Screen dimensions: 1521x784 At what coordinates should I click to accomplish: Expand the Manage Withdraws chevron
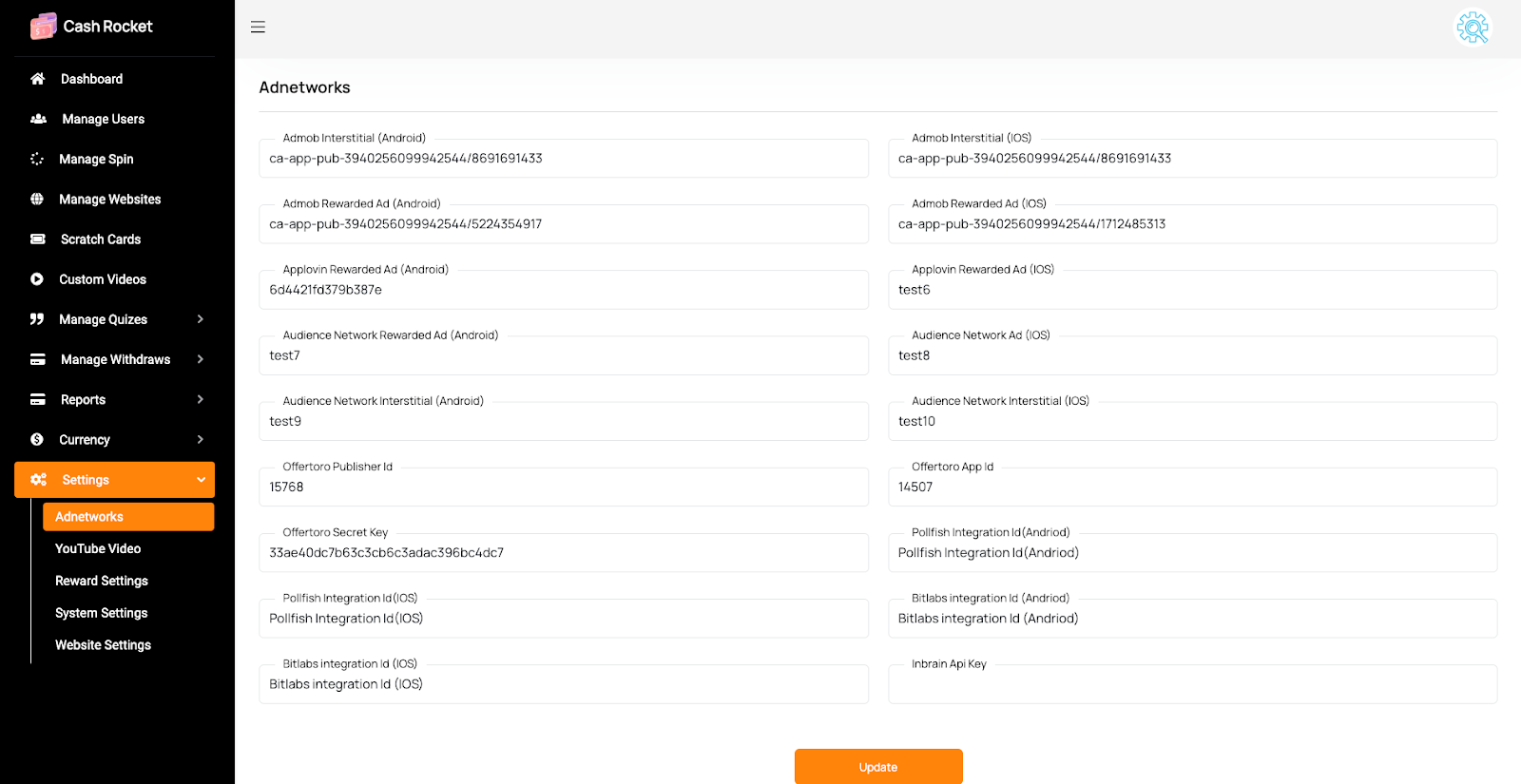(201, 359)
